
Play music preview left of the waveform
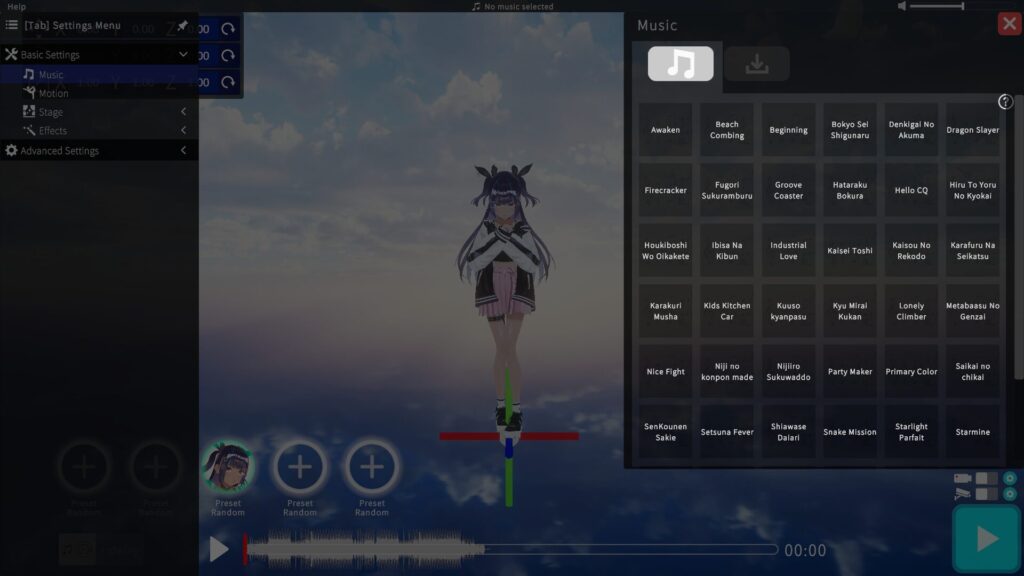(x=219, y=549)
